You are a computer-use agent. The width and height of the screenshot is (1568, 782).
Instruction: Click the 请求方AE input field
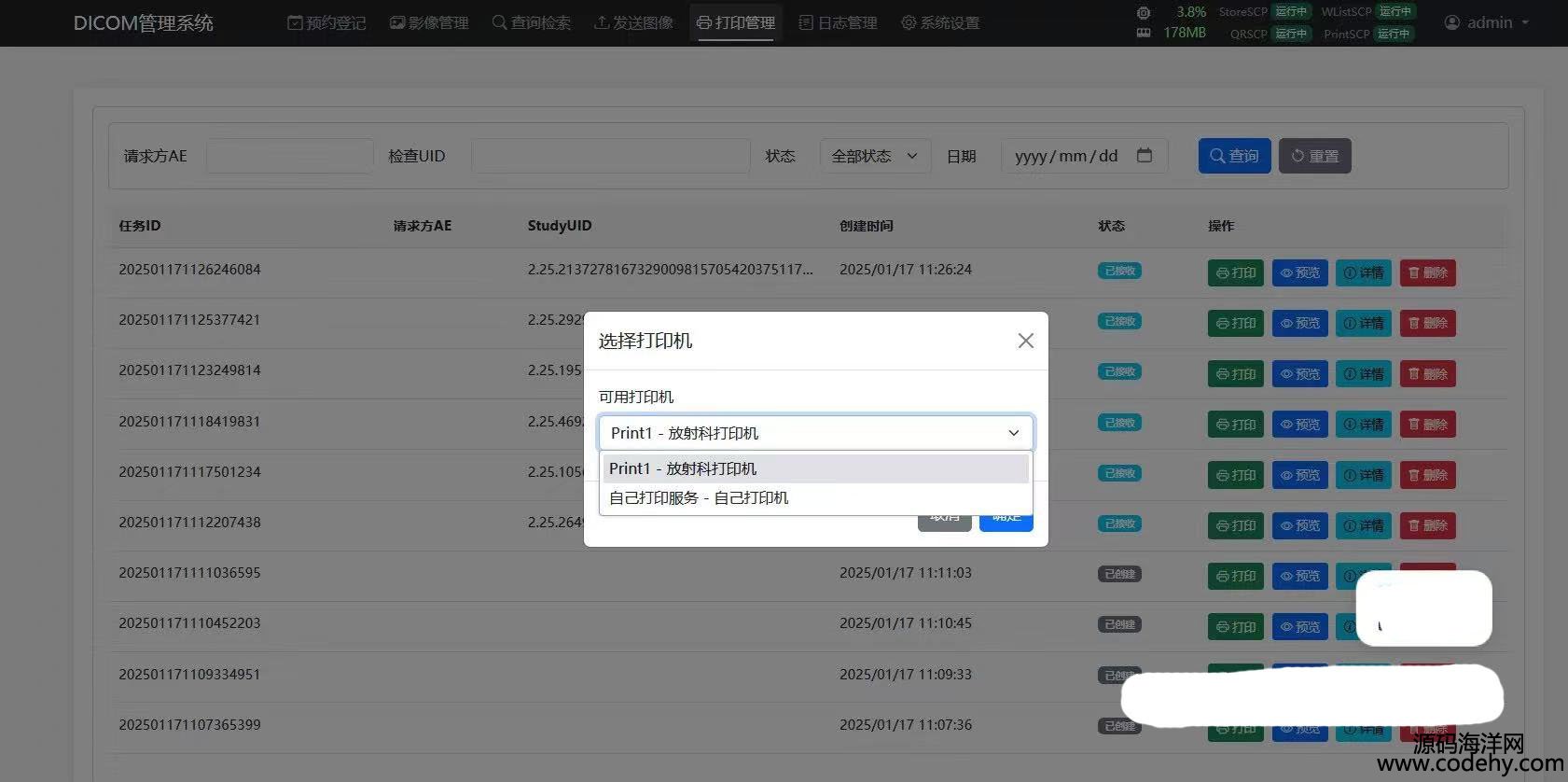point(289,156)
